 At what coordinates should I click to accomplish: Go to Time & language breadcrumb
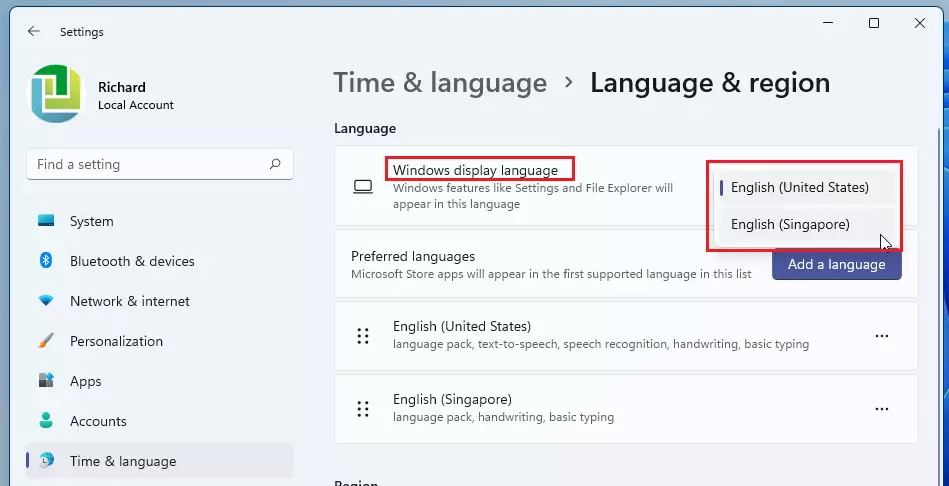click(x=440, y=83)
